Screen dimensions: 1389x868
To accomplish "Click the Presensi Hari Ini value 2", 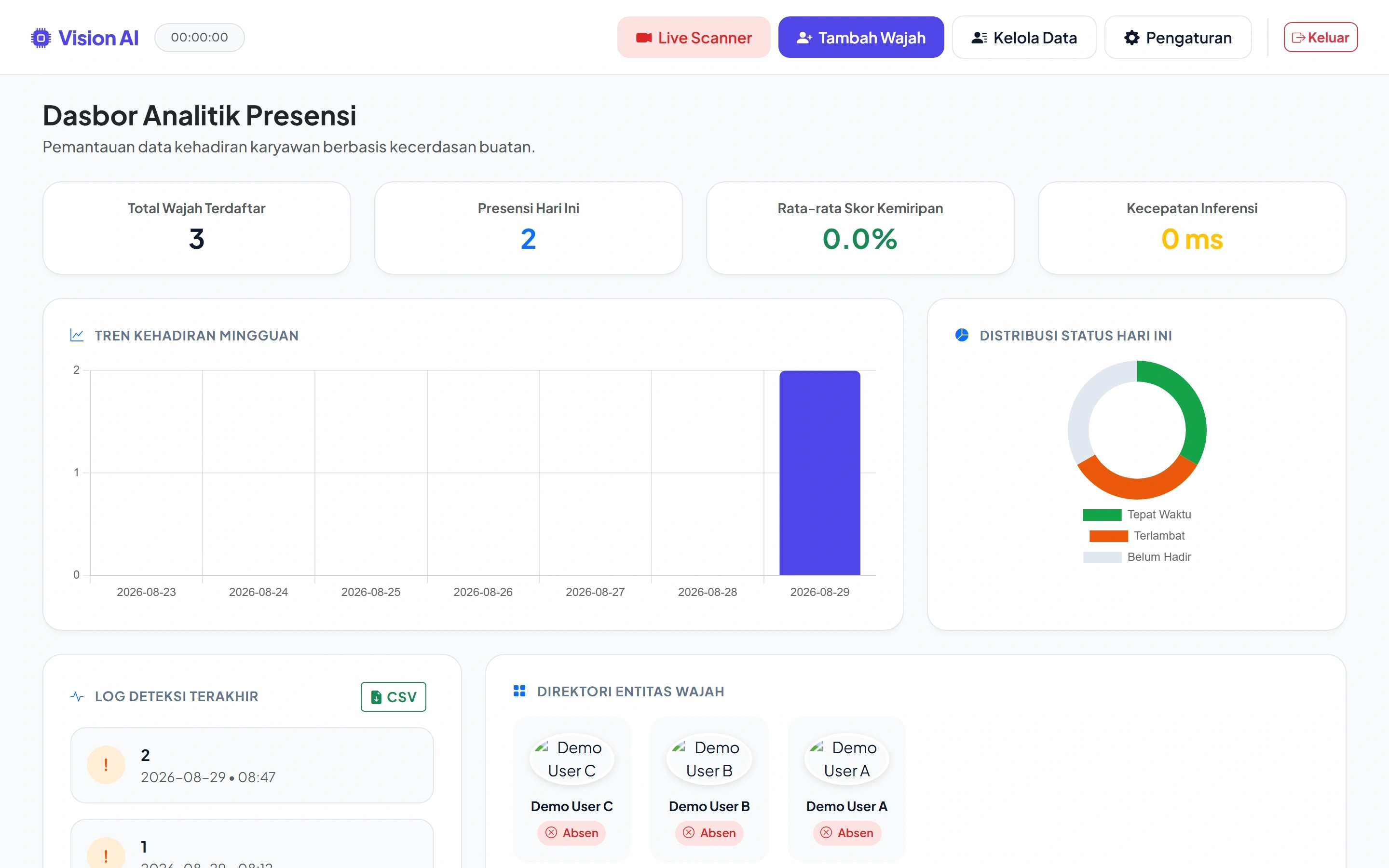I will tap(528, 239).
